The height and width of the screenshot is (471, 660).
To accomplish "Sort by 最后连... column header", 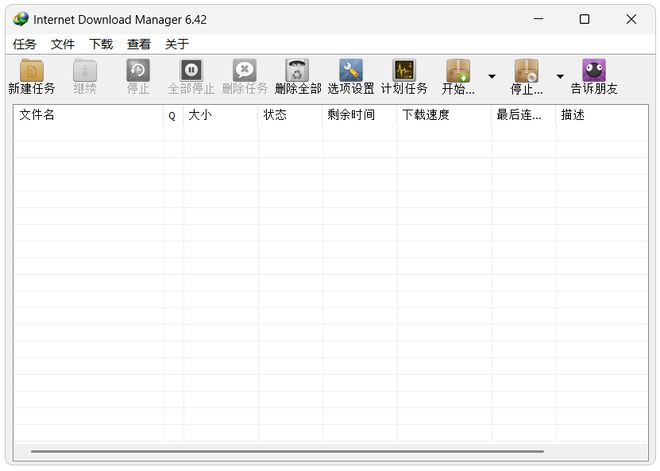I will click(x=524, y=115).
